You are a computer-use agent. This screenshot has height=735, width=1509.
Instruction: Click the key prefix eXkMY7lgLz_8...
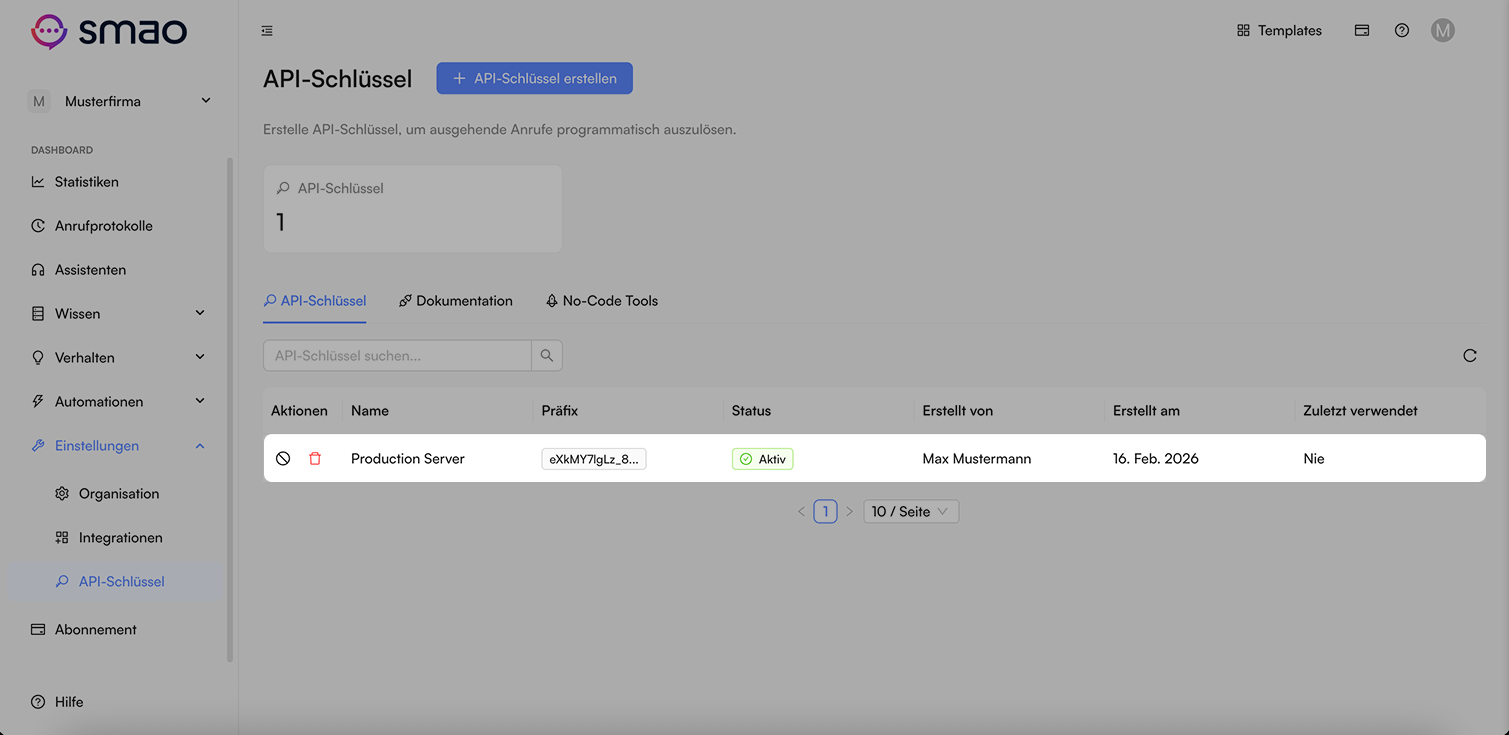[594, 459]
